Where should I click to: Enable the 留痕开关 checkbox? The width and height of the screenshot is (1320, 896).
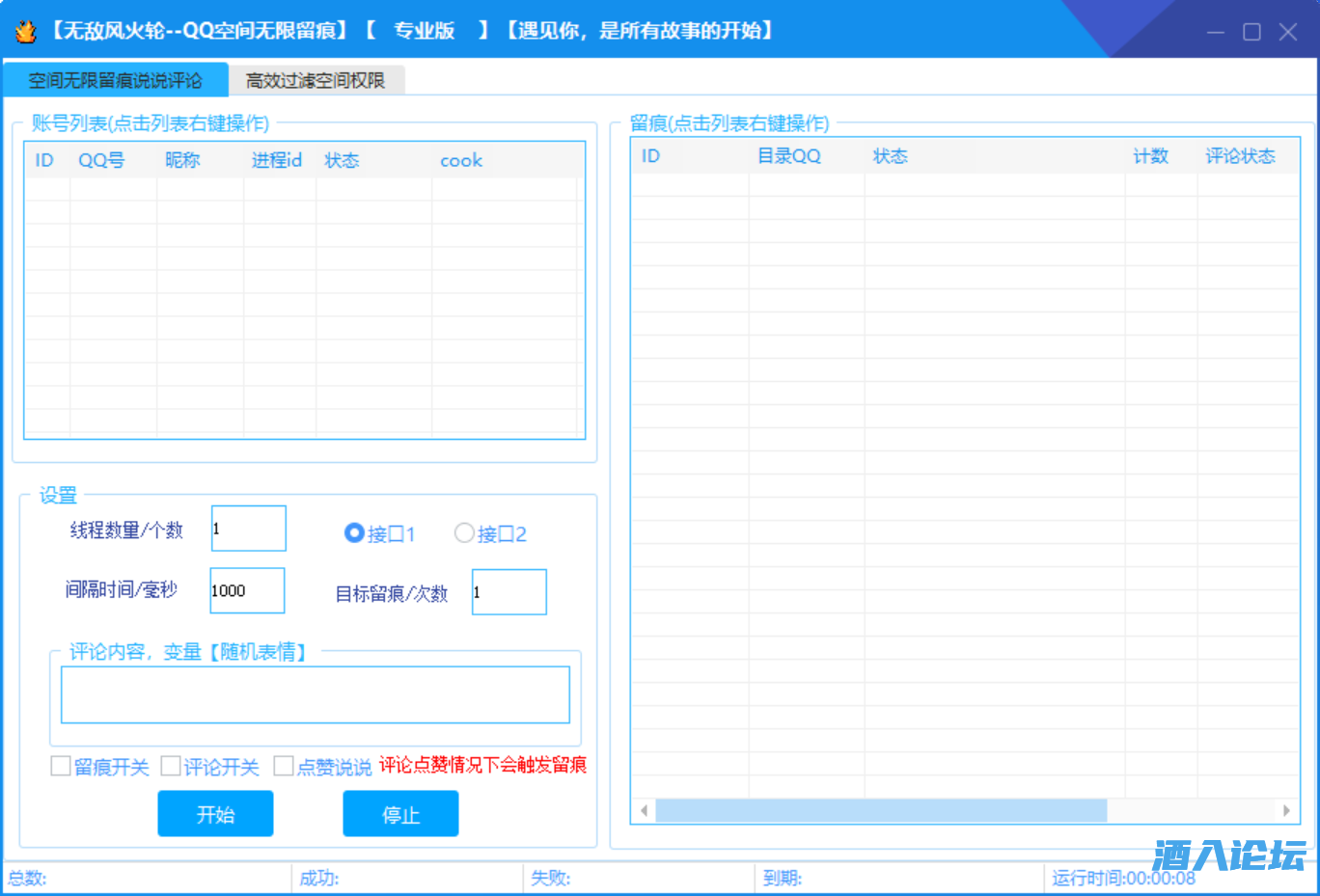point(61,767)
